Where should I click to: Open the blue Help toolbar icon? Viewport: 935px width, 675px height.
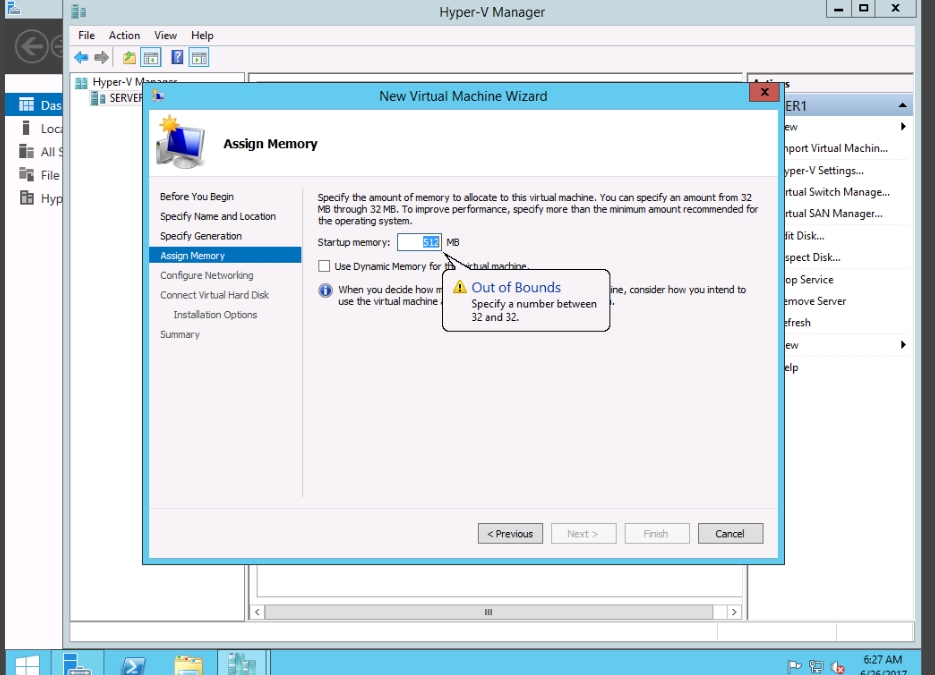pyautogui.click(x=177, y=57)
